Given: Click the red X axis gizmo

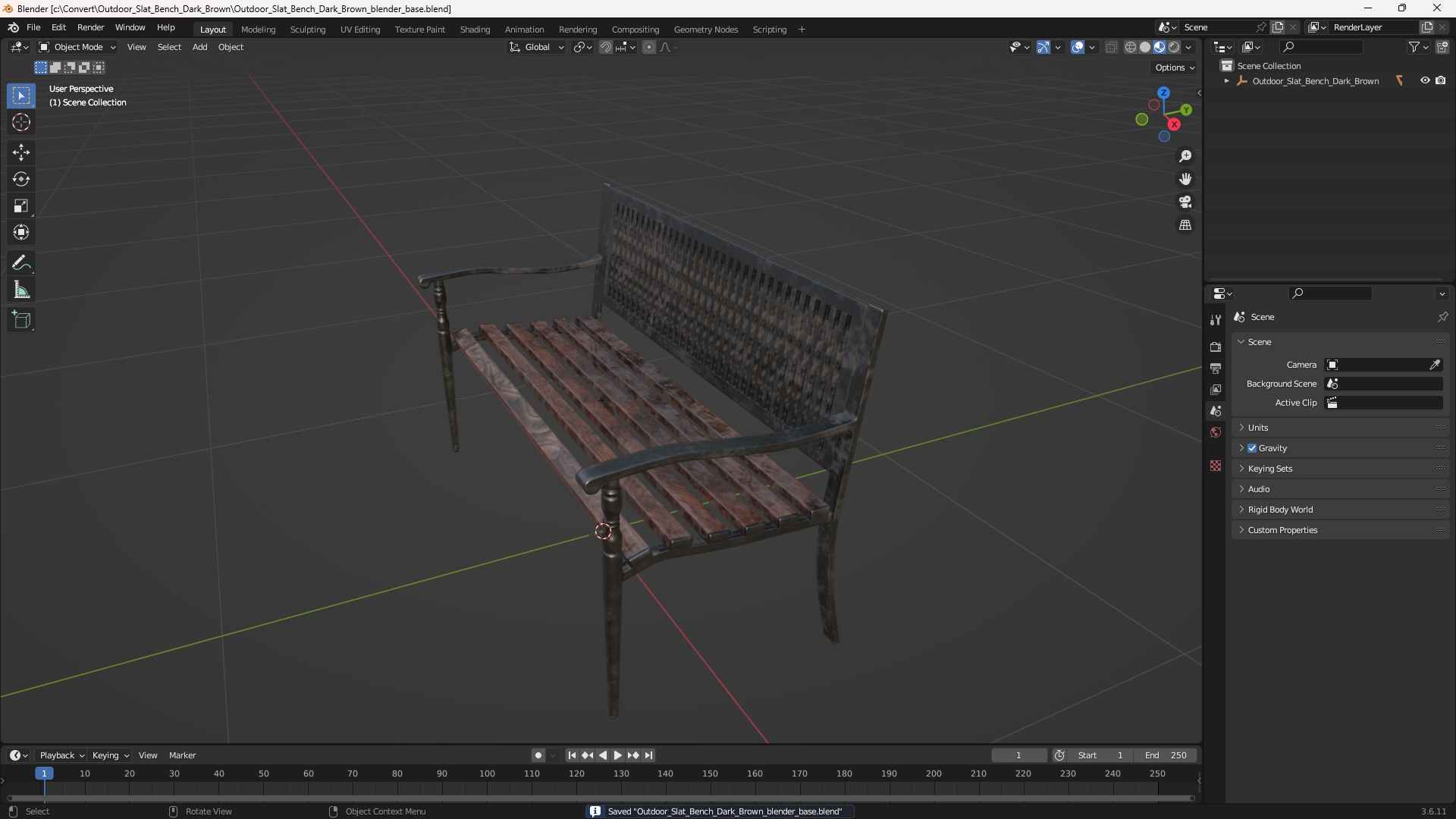Looking at the screenshot, I should click(x=1174, y=124).
